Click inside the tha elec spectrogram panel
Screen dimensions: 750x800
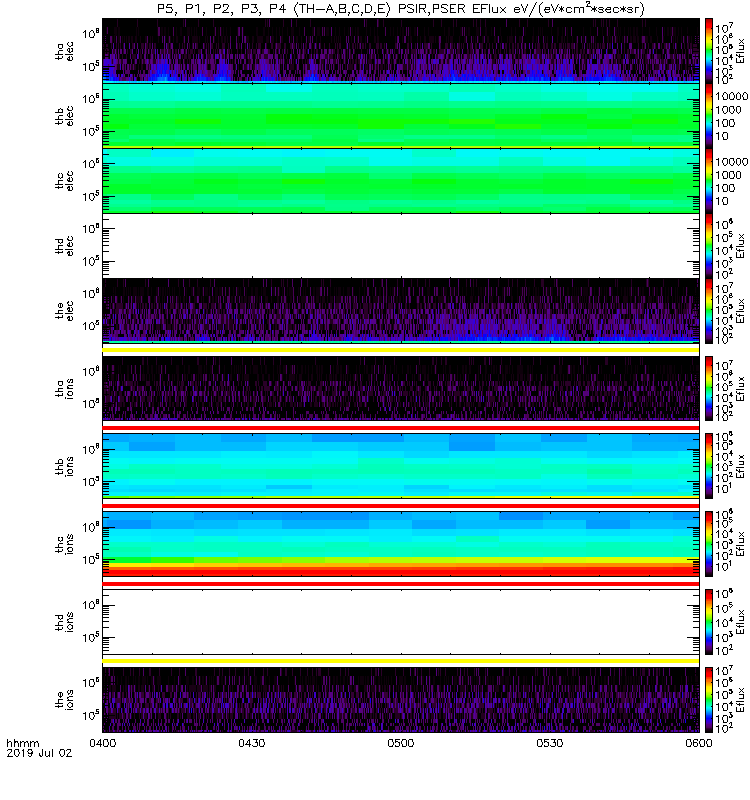point(401,50)
